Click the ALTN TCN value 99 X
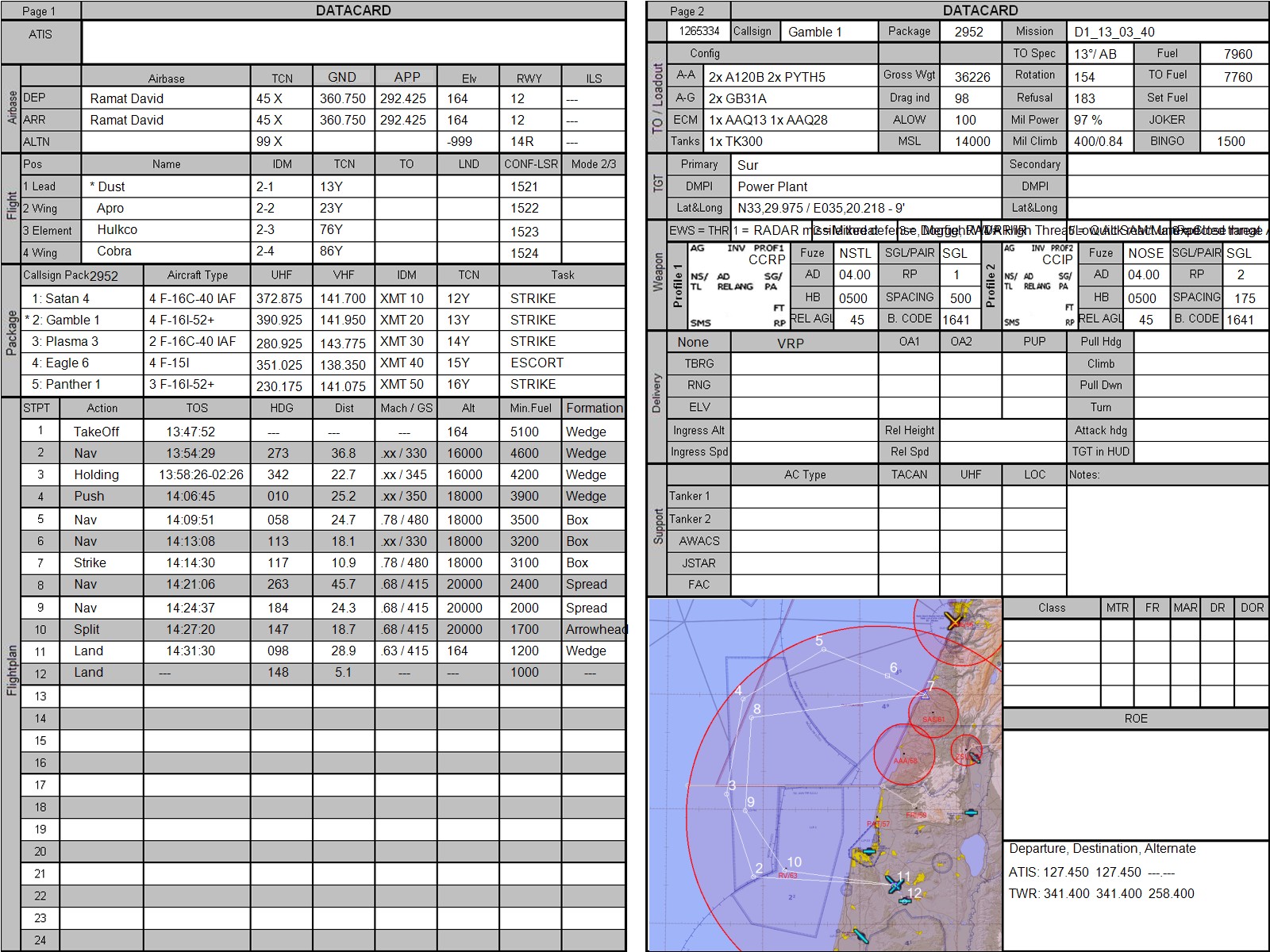 point(269,141)
